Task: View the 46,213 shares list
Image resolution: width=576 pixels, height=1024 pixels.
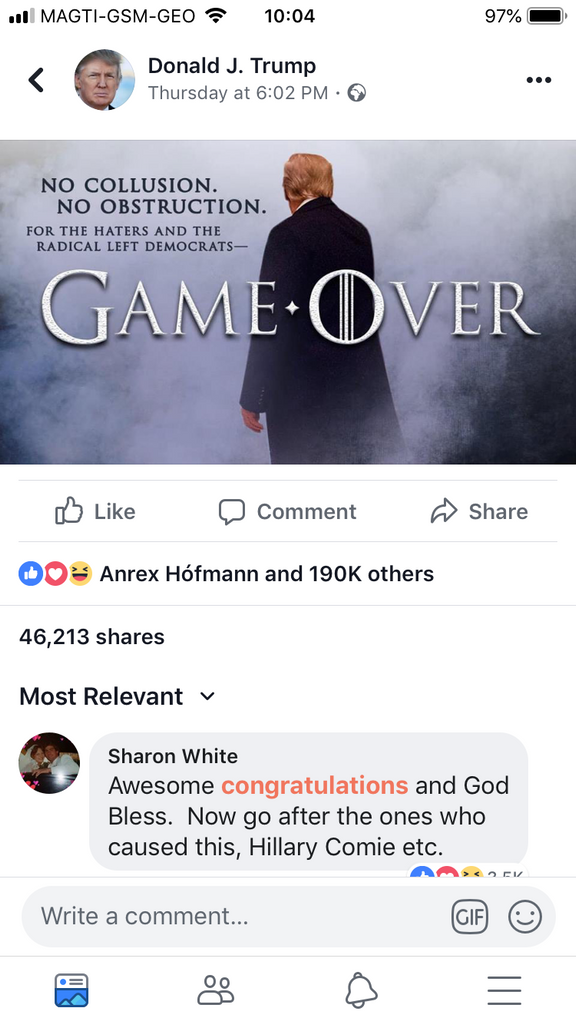Action: pyautogui.click(x=91, y=637)
